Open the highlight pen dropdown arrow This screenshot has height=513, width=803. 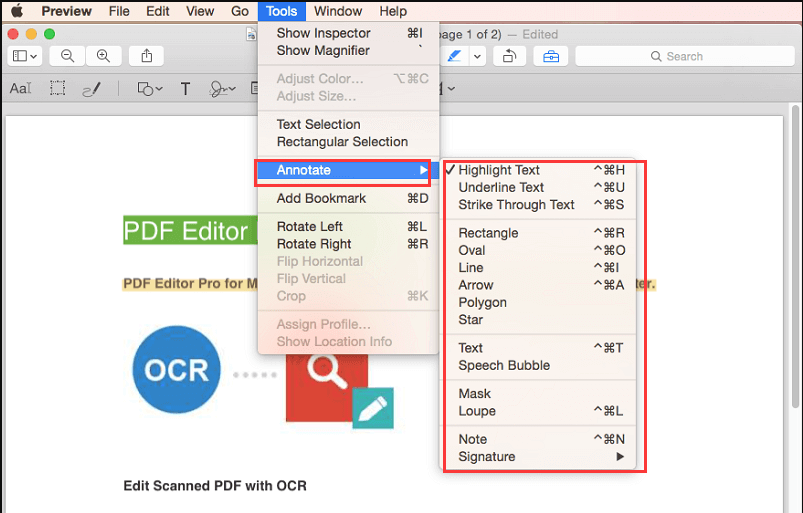coord(477,57)
